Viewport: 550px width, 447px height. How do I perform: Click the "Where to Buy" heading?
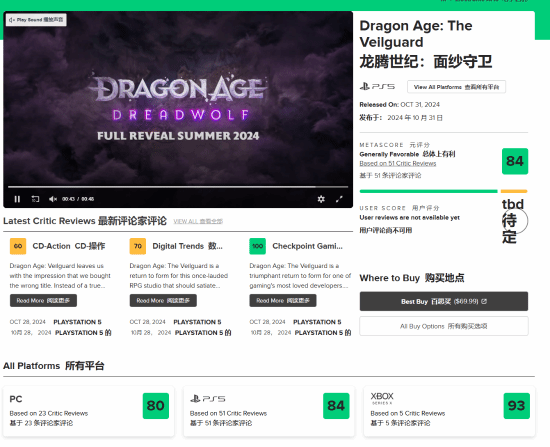click(390, 278)
